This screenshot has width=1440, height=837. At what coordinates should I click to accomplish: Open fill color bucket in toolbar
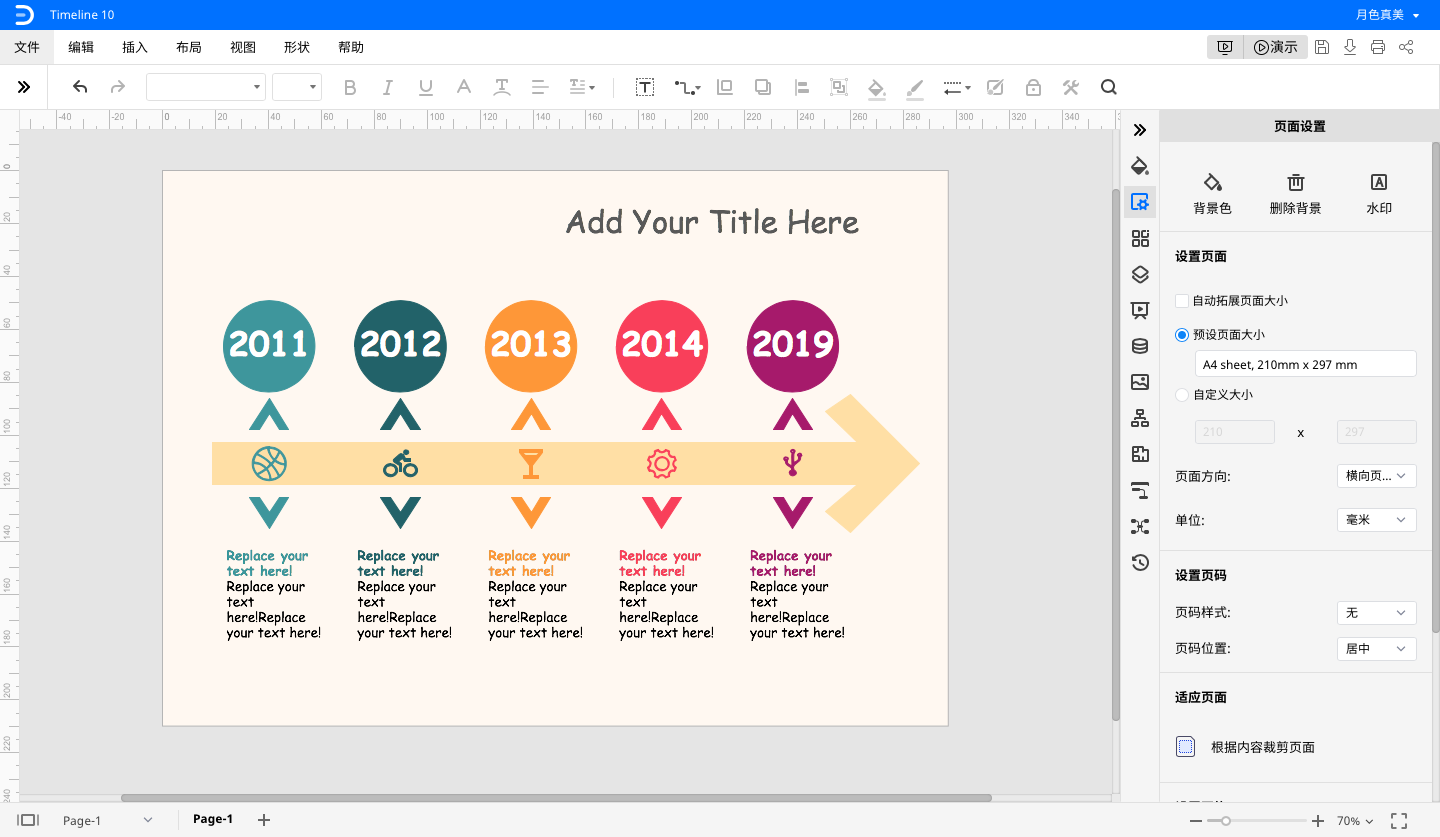click(x=877, y=88)
